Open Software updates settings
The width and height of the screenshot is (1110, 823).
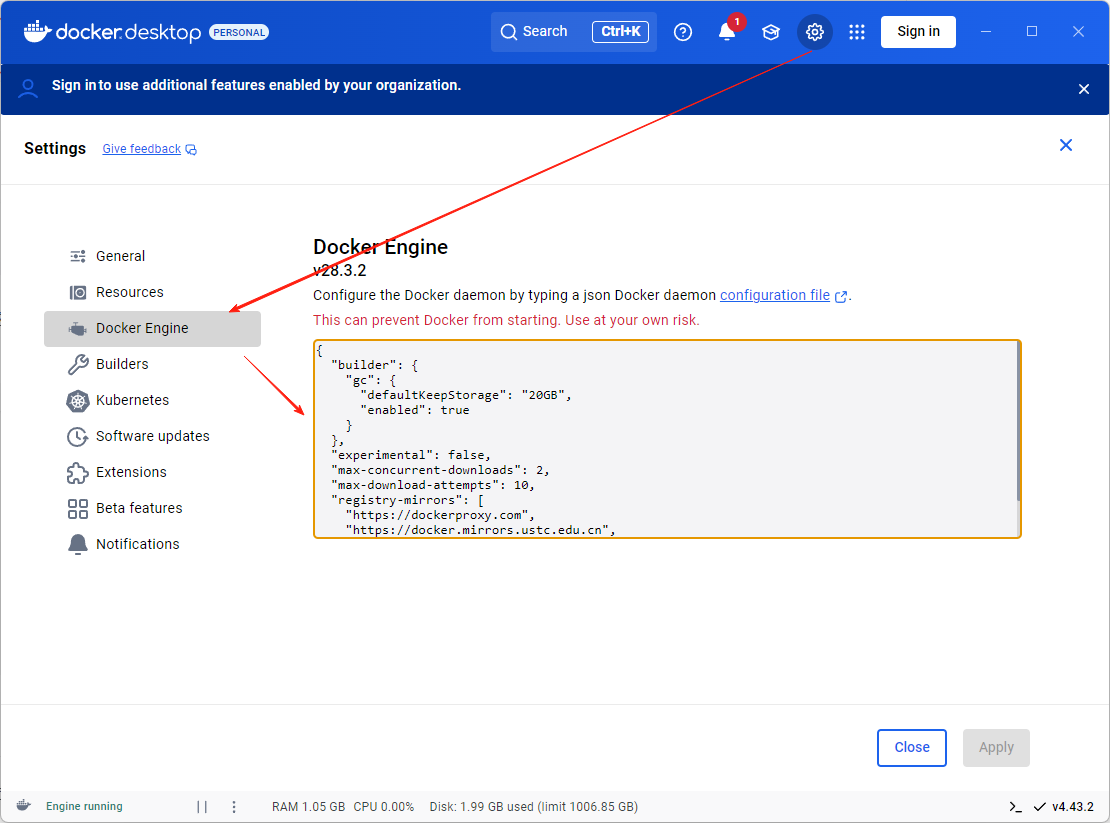152,437
